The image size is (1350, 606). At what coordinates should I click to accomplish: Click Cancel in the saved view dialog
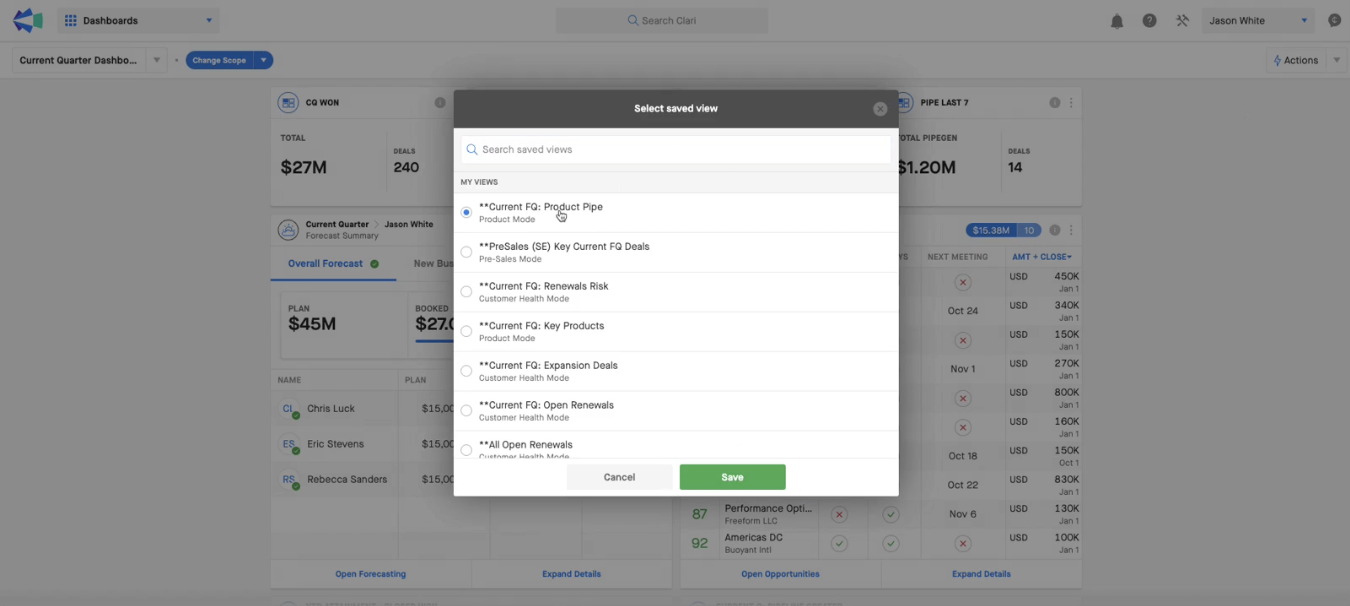619,477
